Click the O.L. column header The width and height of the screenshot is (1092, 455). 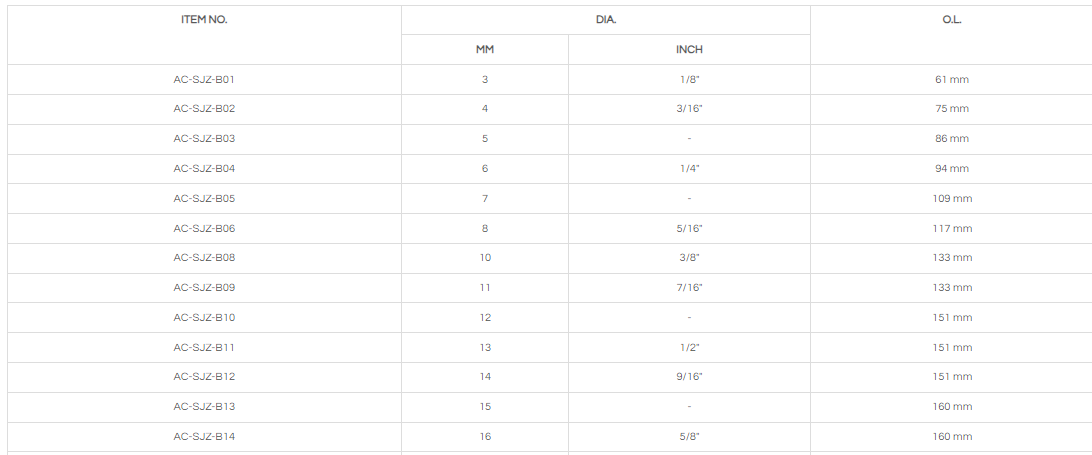pyautogui.click(x=951, y=20)
